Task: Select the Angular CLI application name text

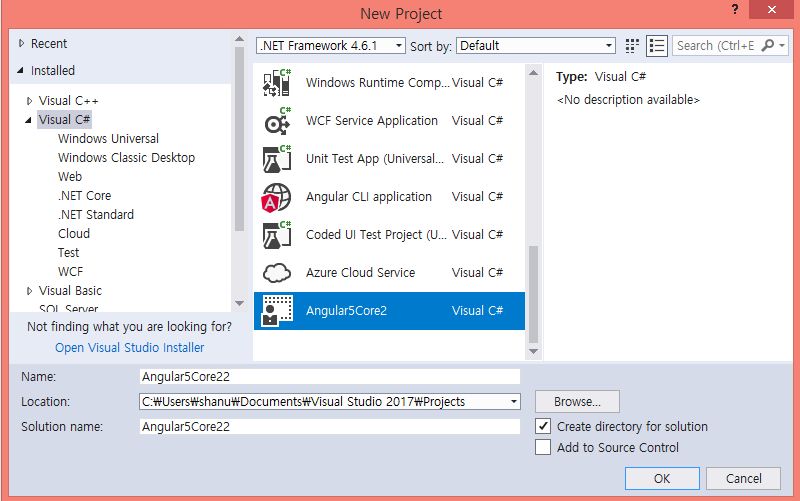Action: point(369,196)
